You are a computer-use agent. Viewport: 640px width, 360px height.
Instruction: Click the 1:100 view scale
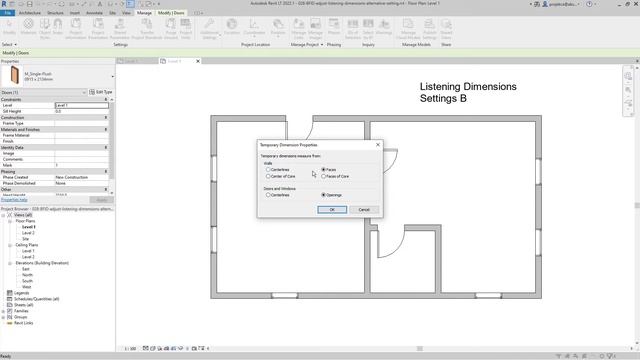(x=130, y=349)
